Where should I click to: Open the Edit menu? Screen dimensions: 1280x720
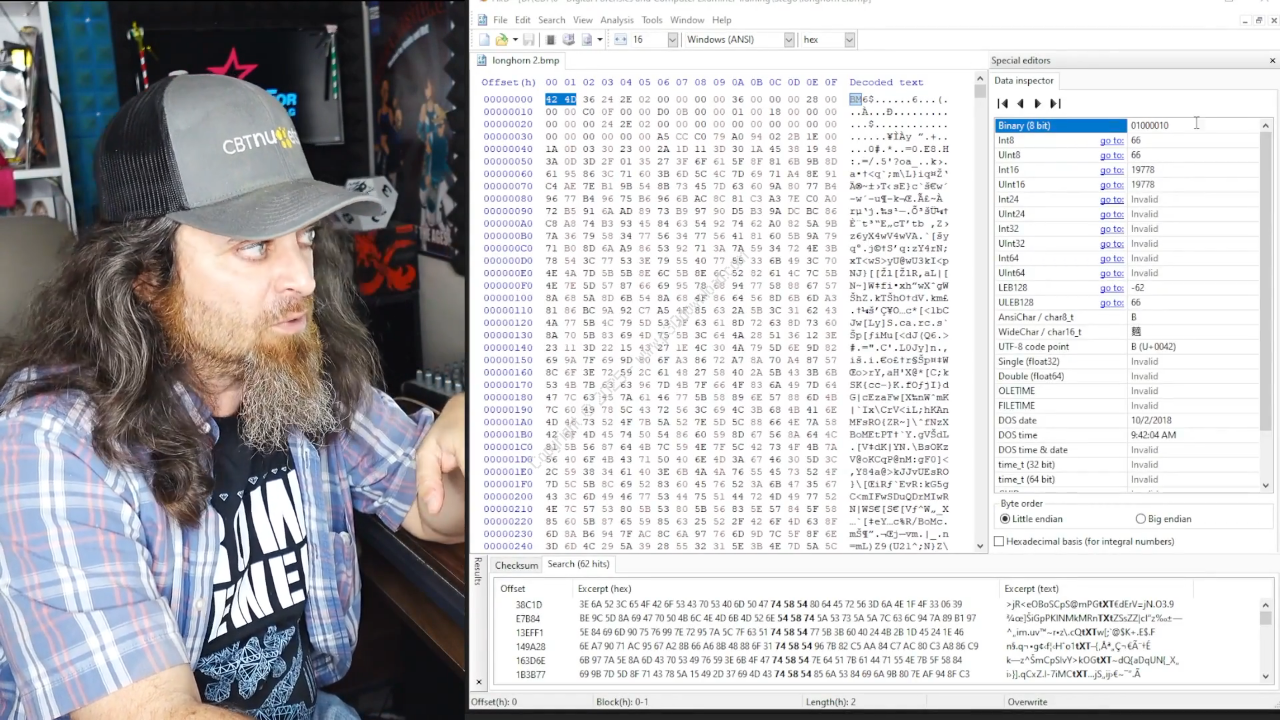(522, 20)
